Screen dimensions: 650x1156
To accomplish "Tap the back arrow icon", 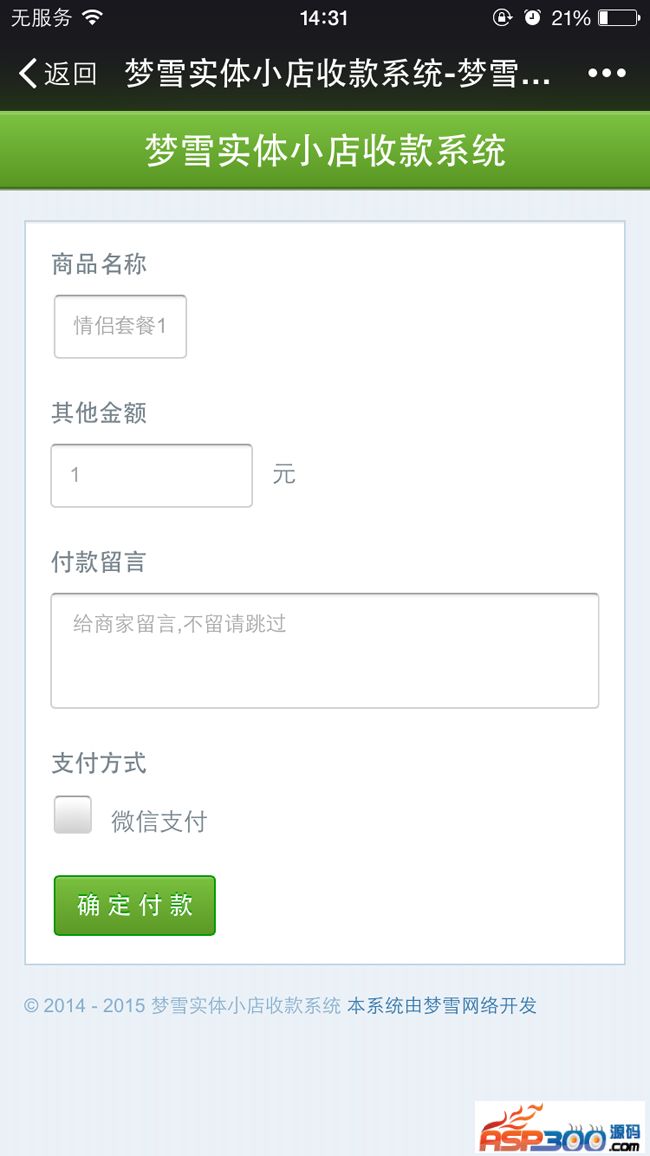I will (28, 73).
